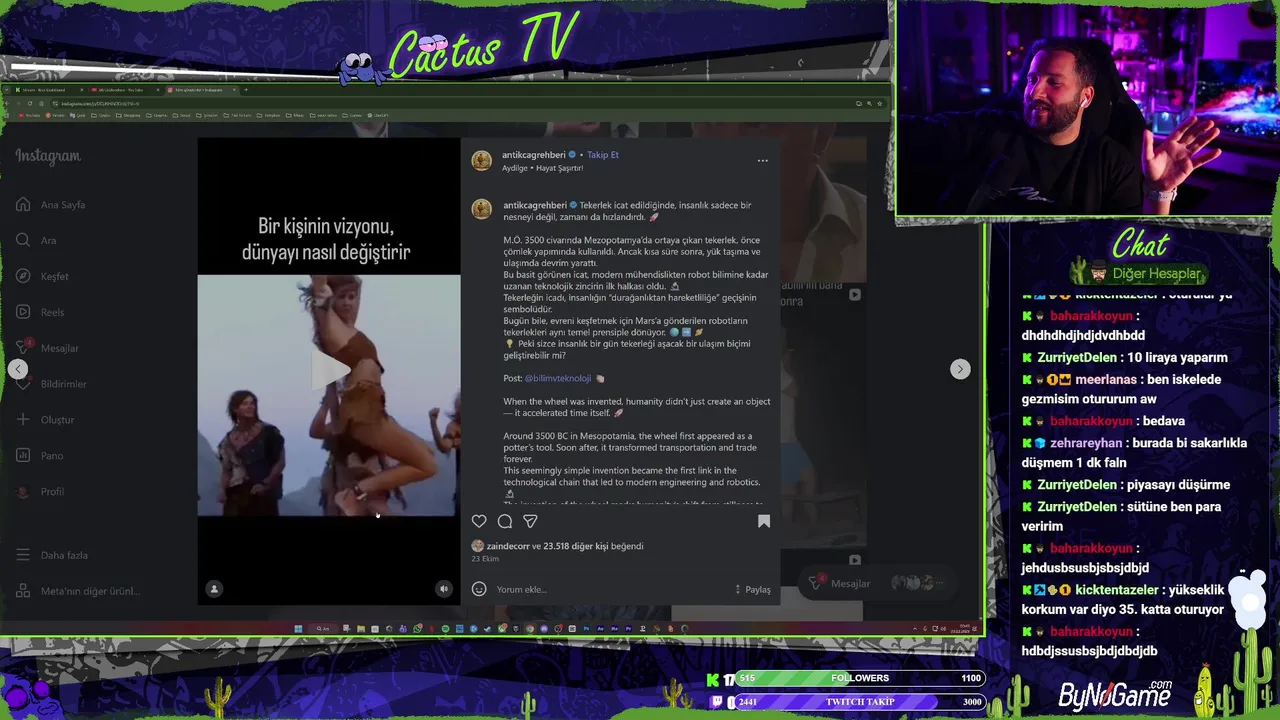Click the 23 Ekim post date

click(484, 559)
